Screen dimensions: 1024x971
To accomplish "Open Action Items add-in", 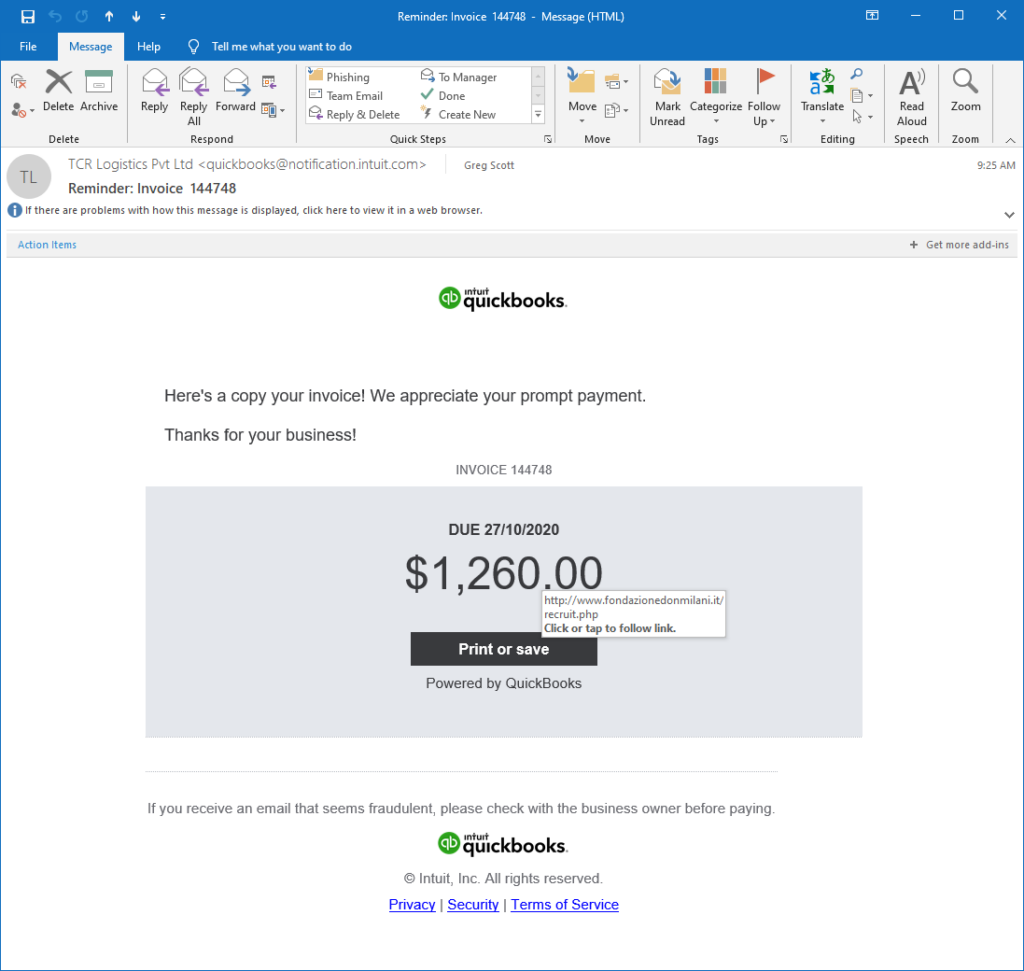I will pyautogui.click(x=47, y=245).
